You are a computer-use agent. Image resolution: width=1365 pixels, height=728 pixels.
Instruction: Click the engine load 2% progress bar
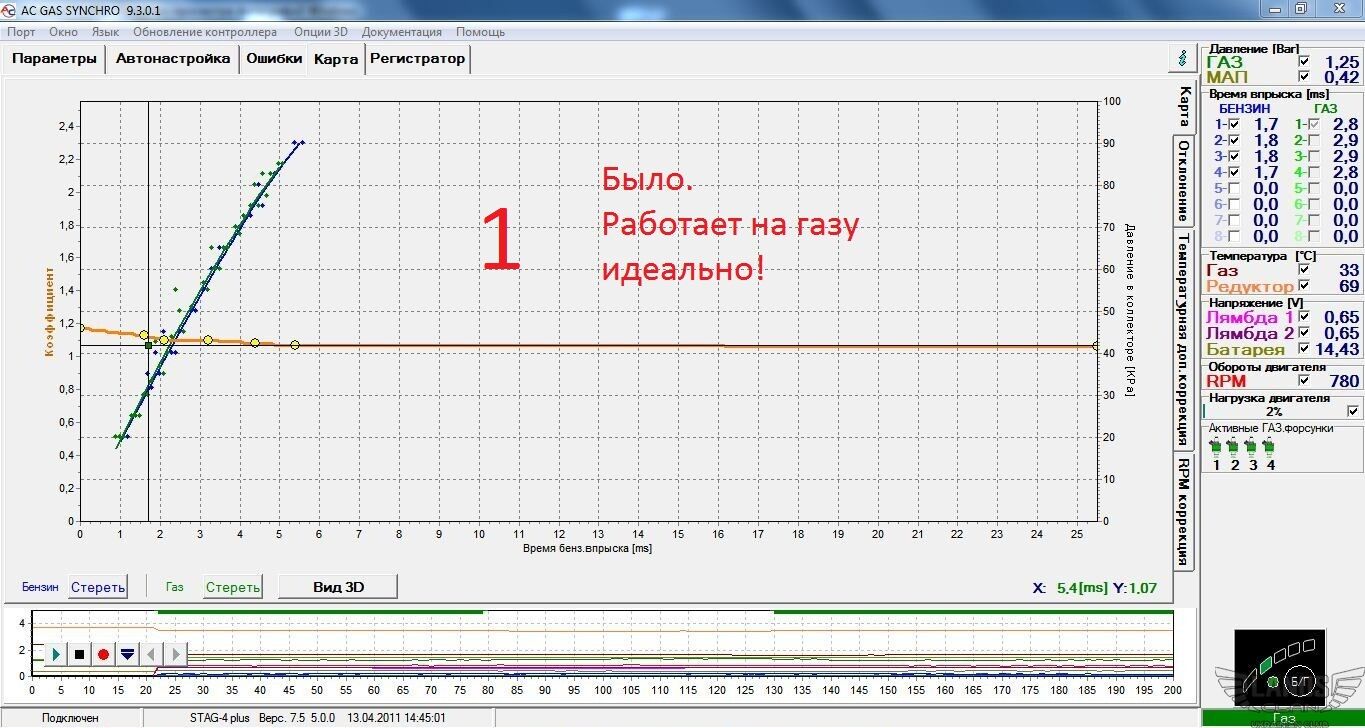(1274, 411)
